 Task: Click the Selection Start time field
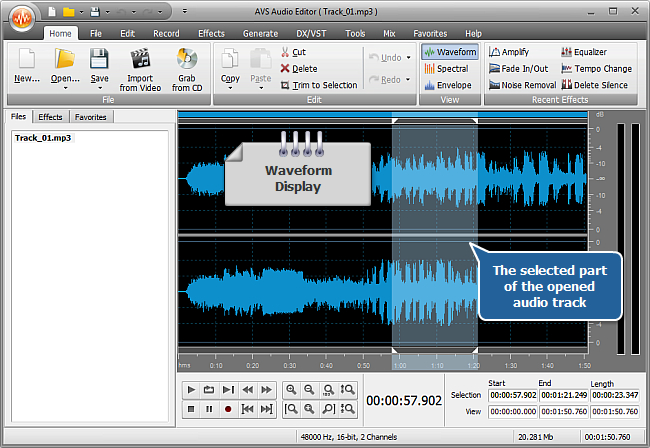pyautogui.click(x=513, y=395)
